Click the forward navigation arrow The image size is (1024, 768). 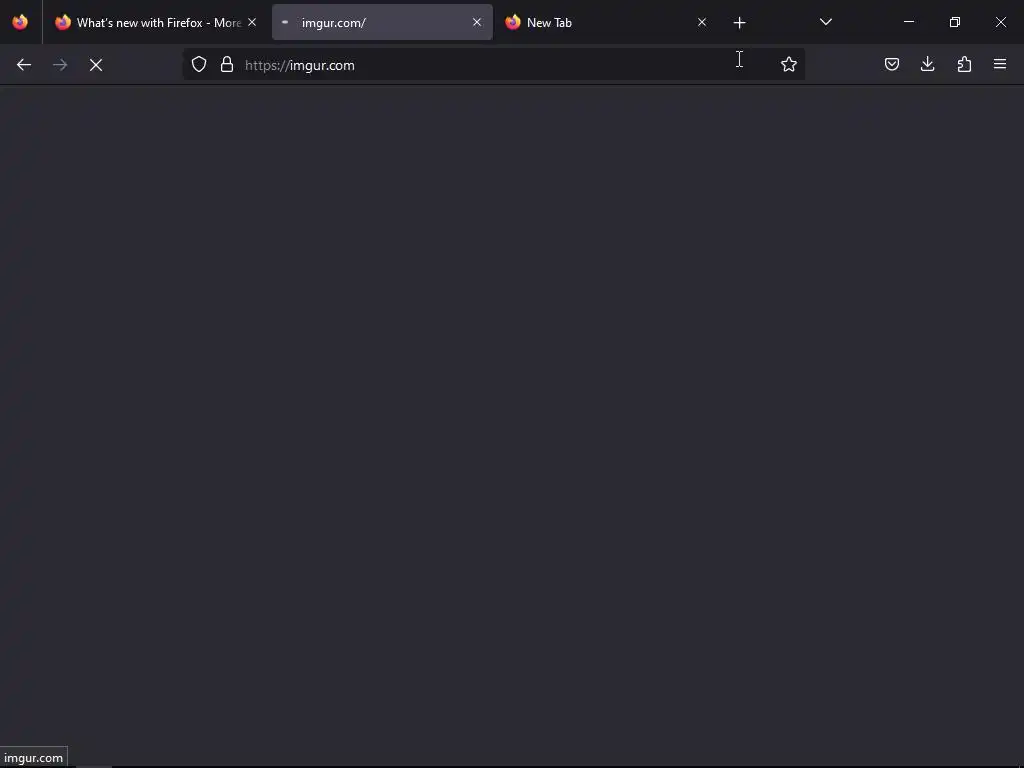tap(60, 65)
